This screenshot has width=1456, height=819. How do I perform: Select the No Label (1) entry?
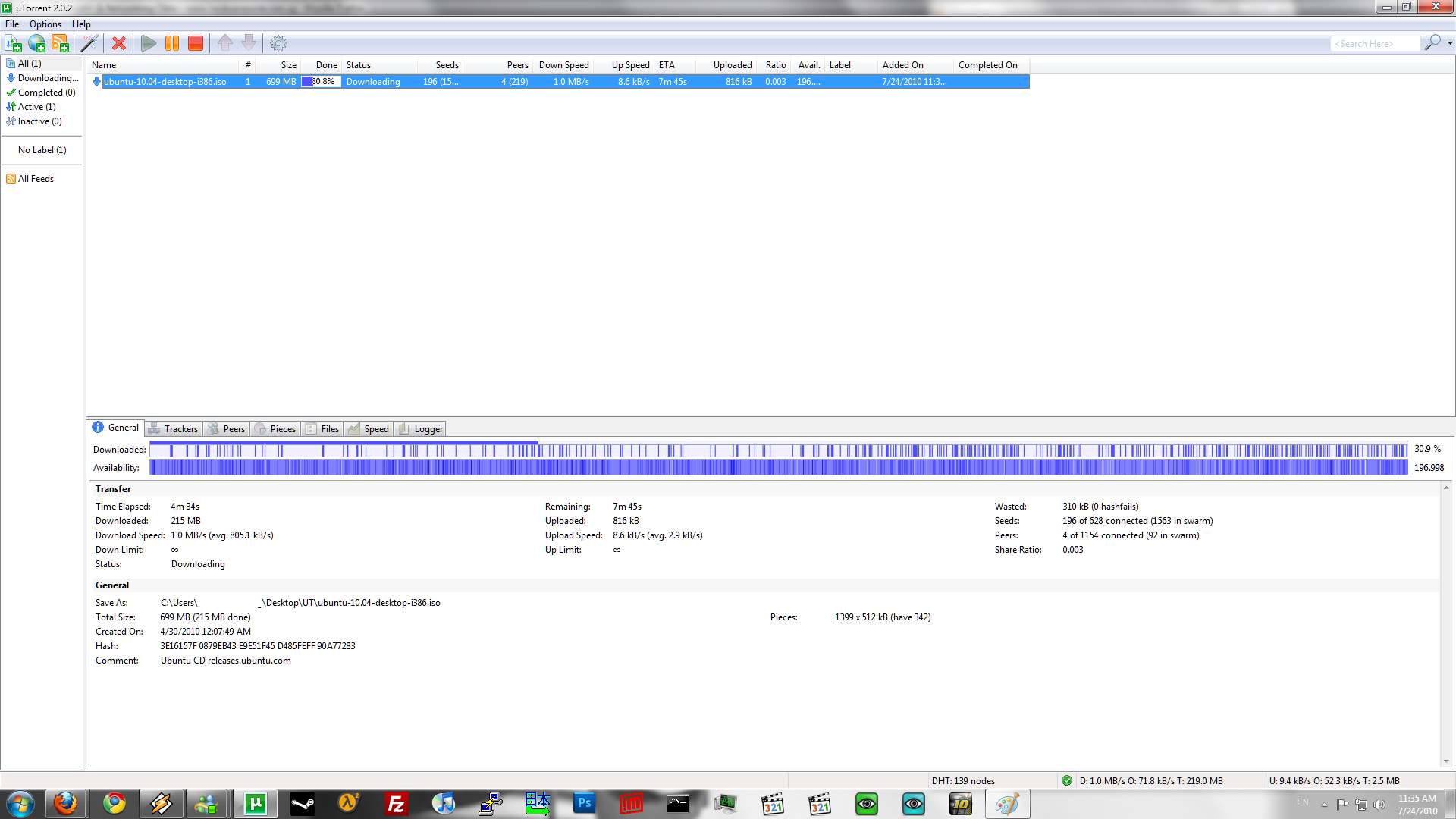point(42,150)
